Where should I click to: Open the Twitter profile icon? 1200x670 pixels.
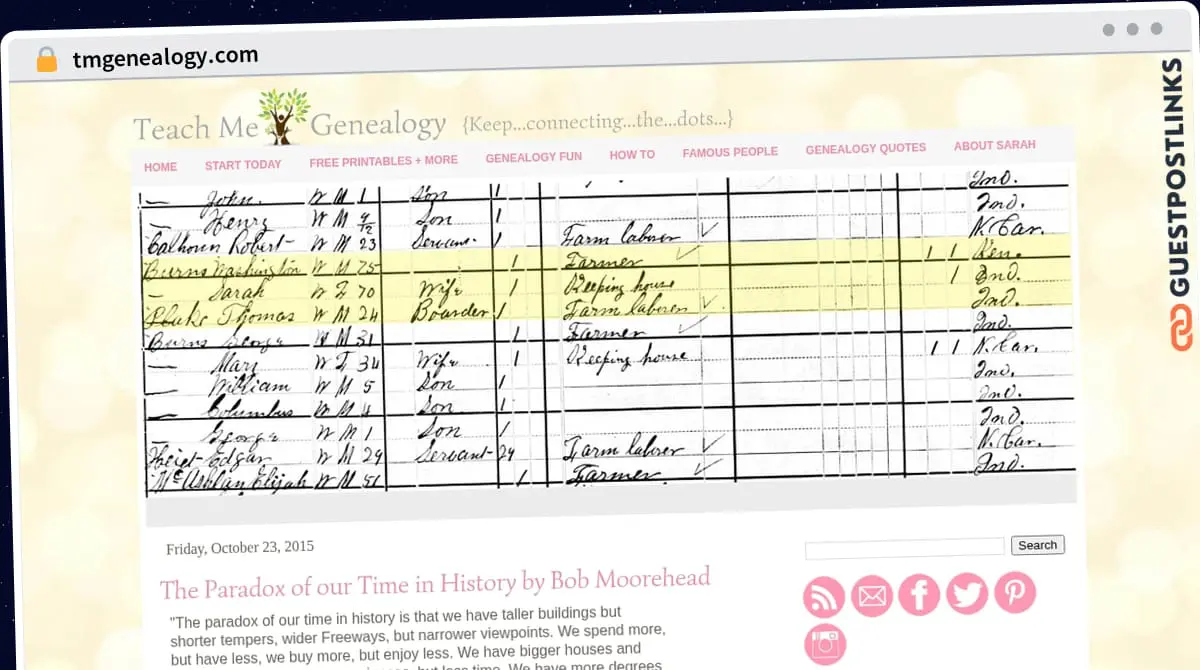966,594
